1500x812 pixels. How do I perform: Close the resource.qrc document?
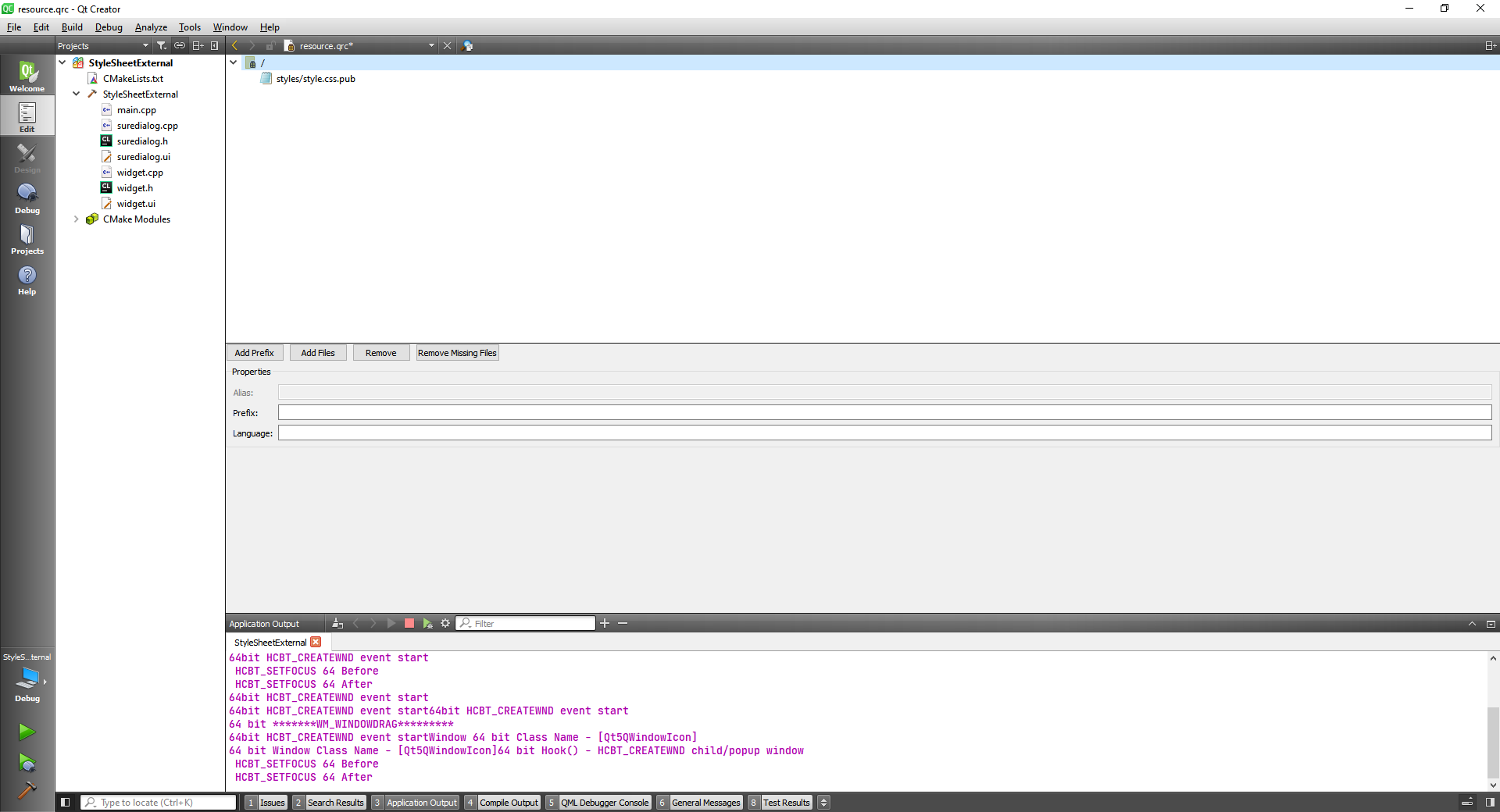click(448, 45)
